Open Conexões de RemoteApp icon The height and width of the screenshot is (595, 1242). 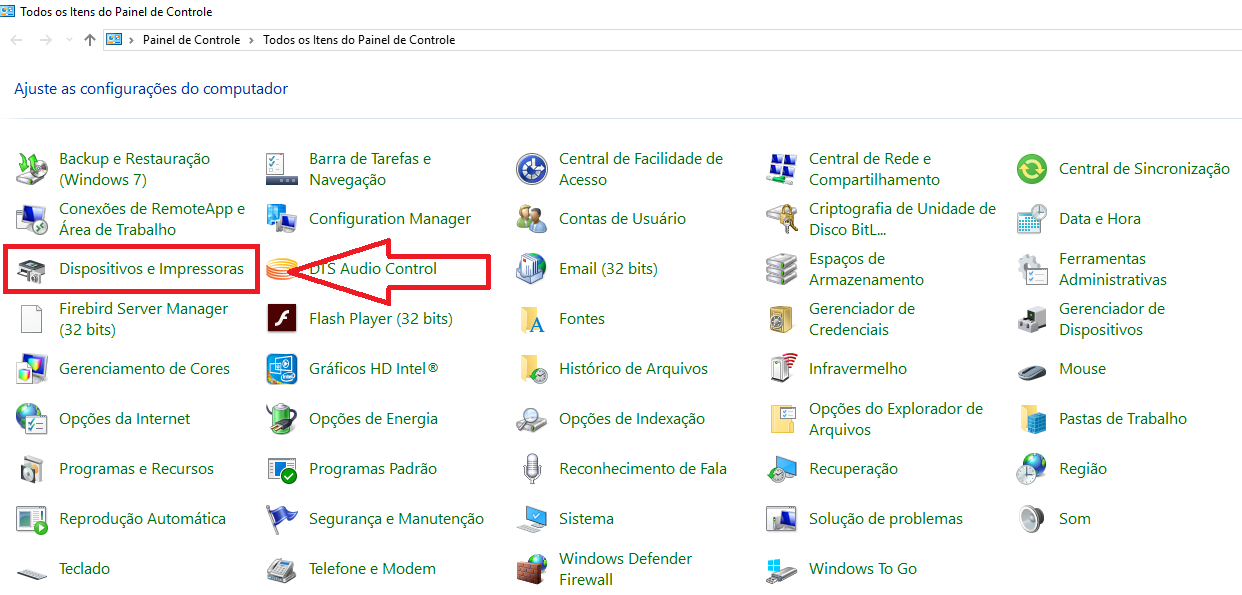coord(31,219)
